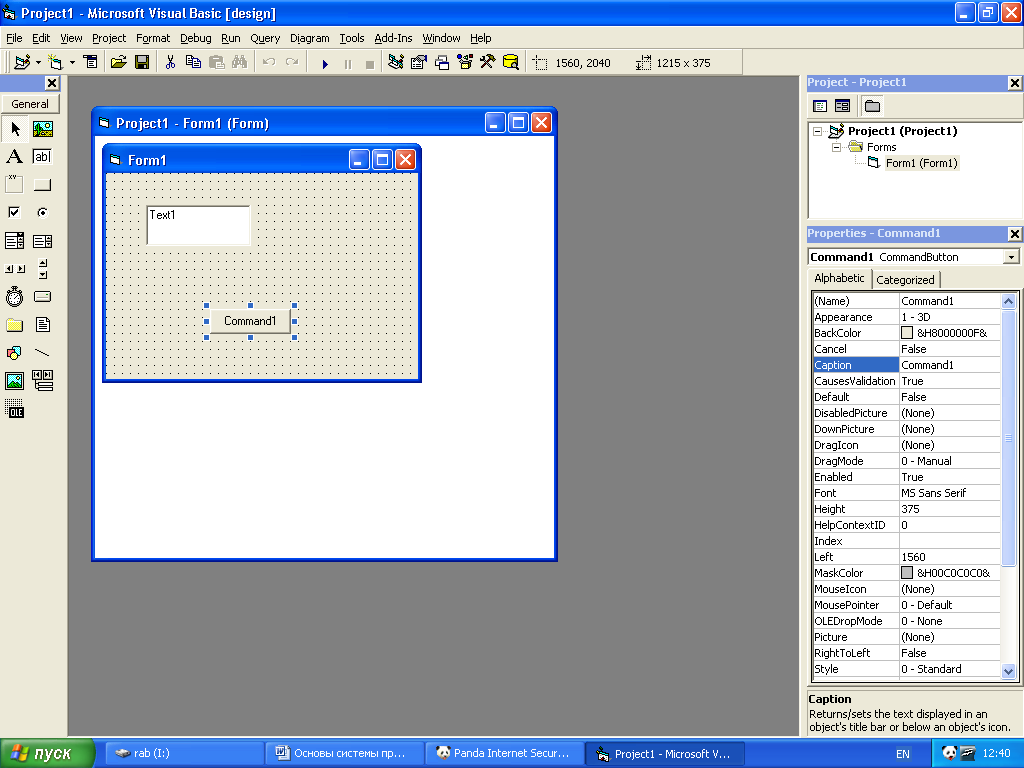The image size is (1024, 768).
Task: Switch to Panda Internet Security taskbar item
Action: click(x=504, y=754)
